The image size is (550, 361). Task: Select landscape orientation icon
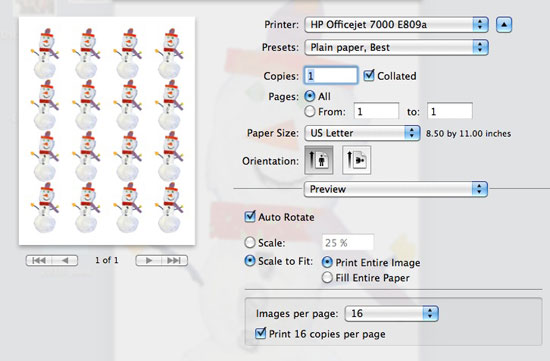[x=356, y=160]
